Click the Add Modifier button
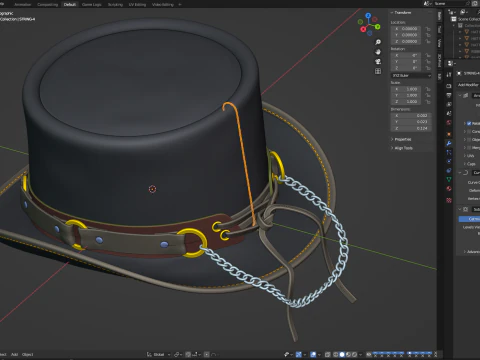Screen dimensions: 480x360 coord(469,85)
